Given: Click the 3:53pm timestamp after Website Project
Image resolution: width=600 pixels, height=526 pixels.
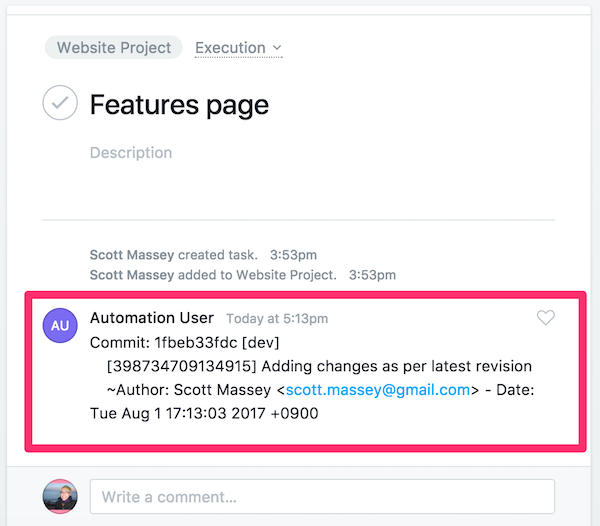Looking at the screenshot, I should pos(369,274).
